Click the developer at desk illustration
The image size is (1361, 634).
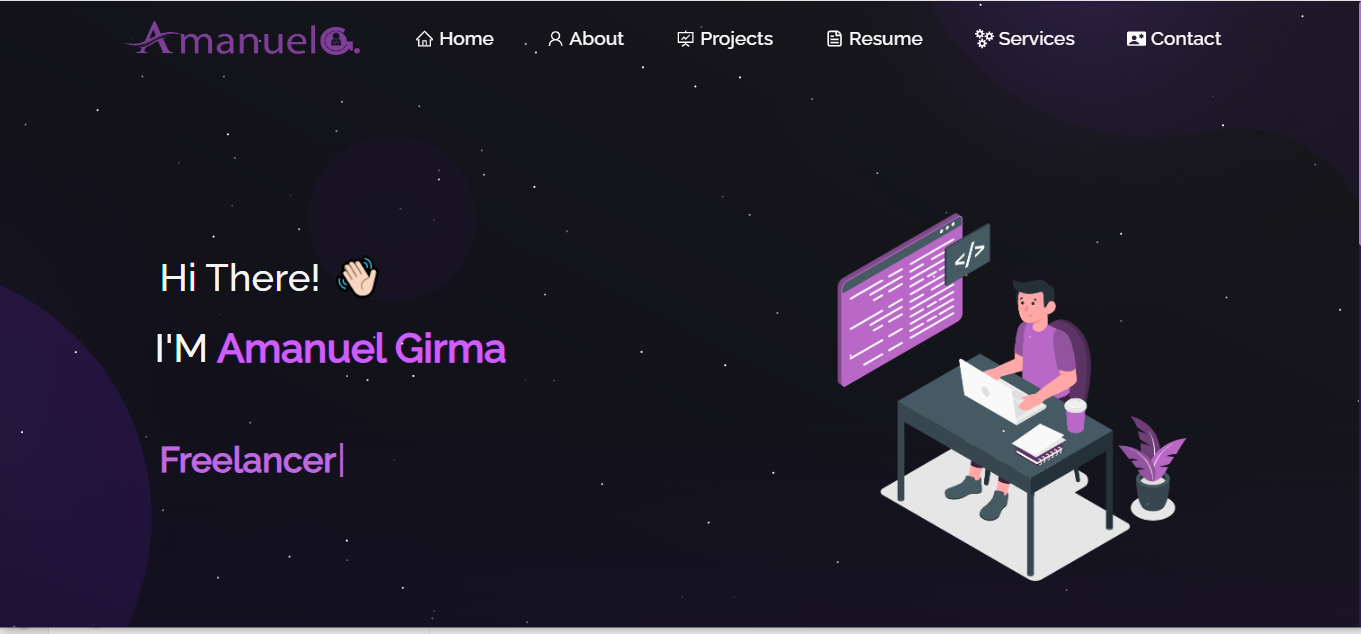tap(1011, 396)
